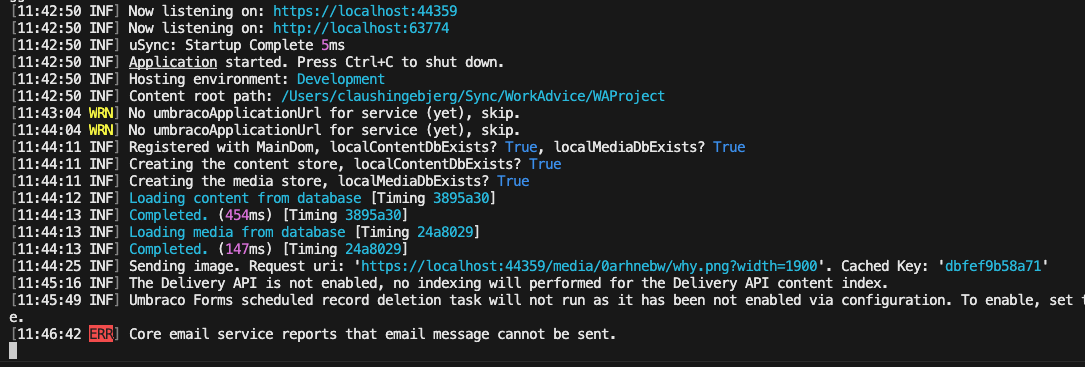Image resolution: width=1085 pixels, height=367 pixels.
Task: Click the True value after localMediaDbExists on MainDom line
Action: click(x=729, y=147)
